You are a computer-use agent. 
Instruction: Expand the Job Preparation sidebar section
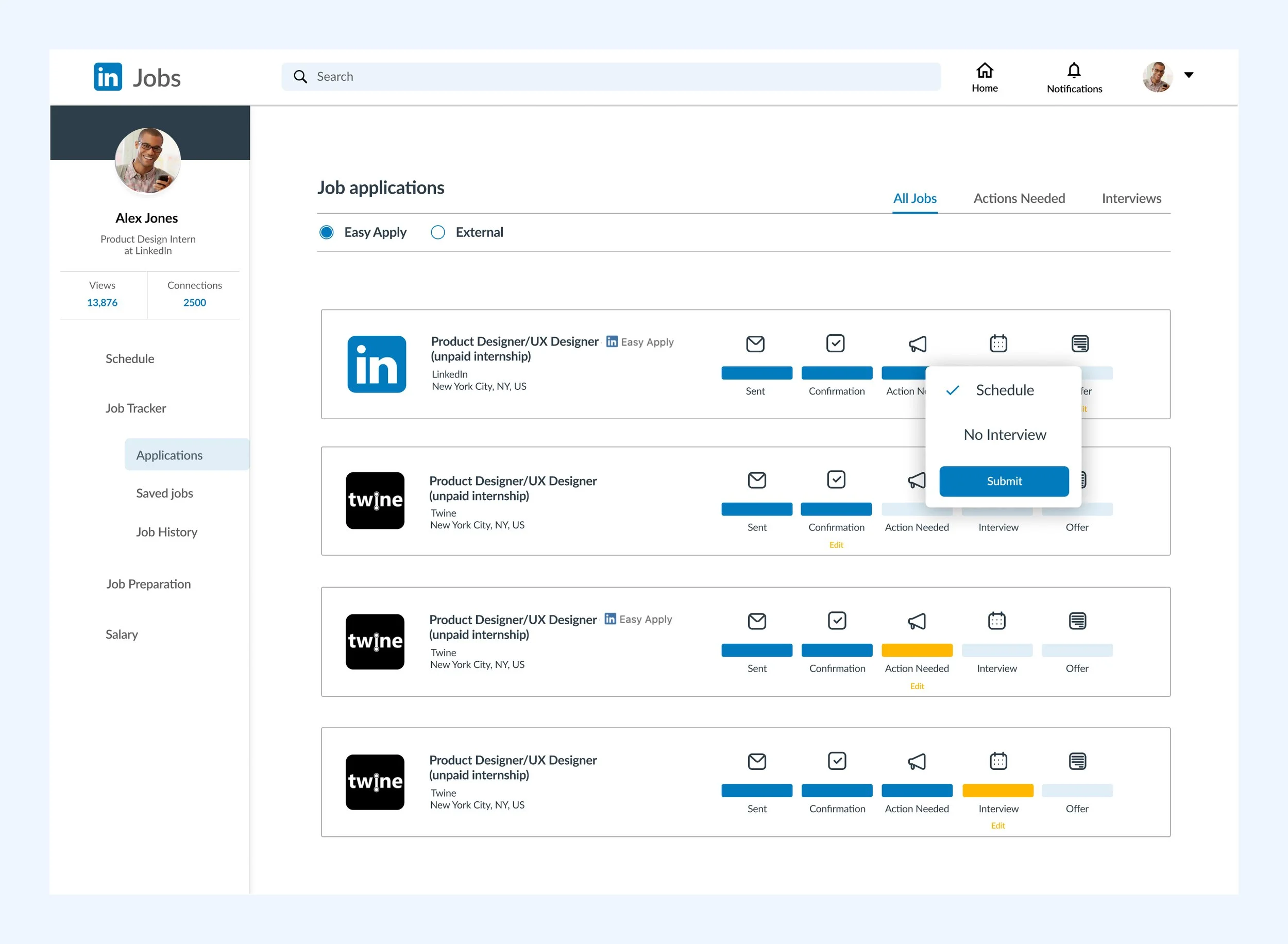pyautogui.click(x=148, y=584)
